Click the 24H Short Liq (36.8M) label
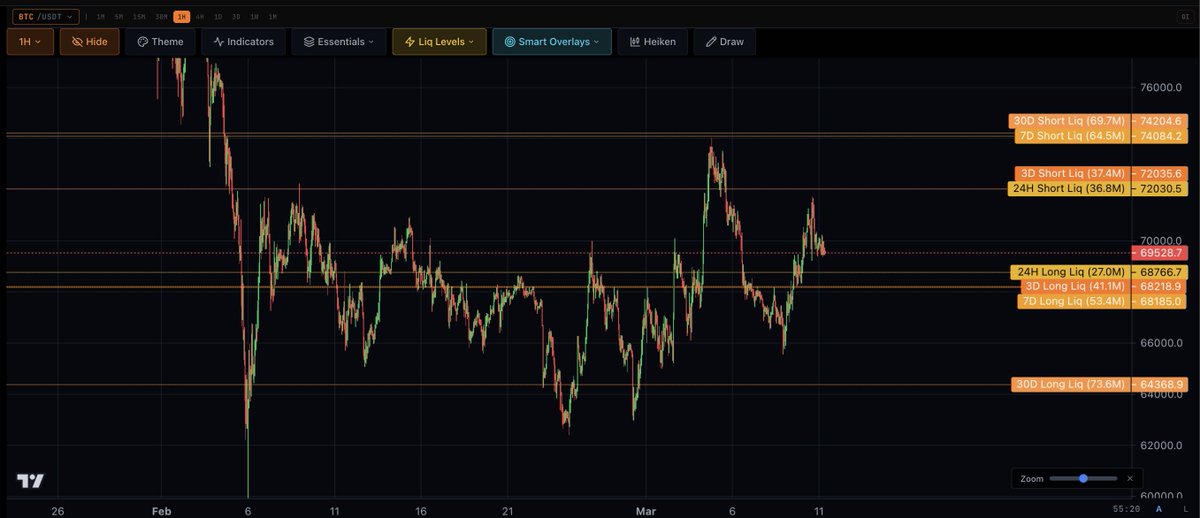 [x=1069, y=188]
